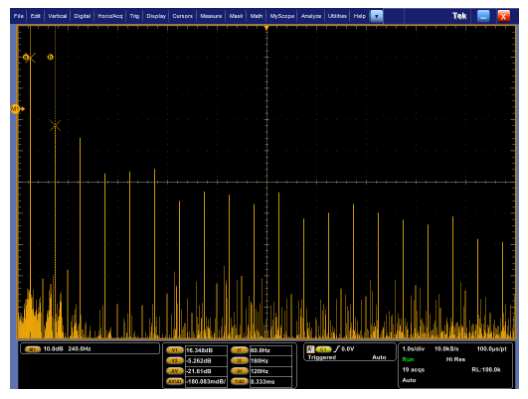Click the cursor b crosshair on spectrum
This screenshot has height=399, width=528.
click(x=55, y=126)
